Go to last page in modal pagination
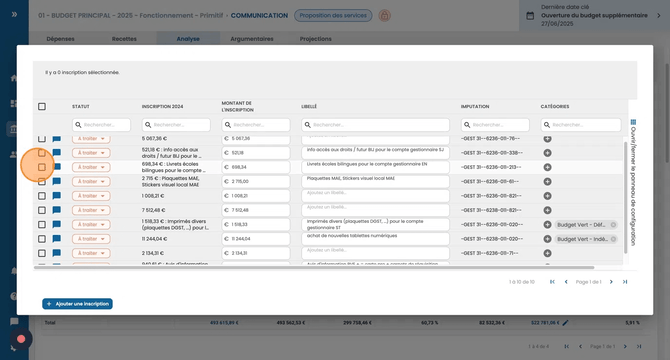The height and width of the screenshot is (360, 670). click(x=625, y=282)
